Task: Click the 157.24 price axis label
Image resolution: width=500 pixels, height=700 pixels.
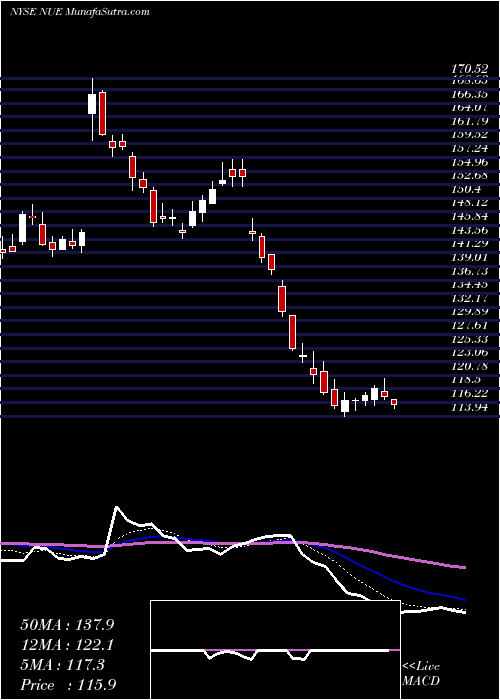Action: pos(471,149)
